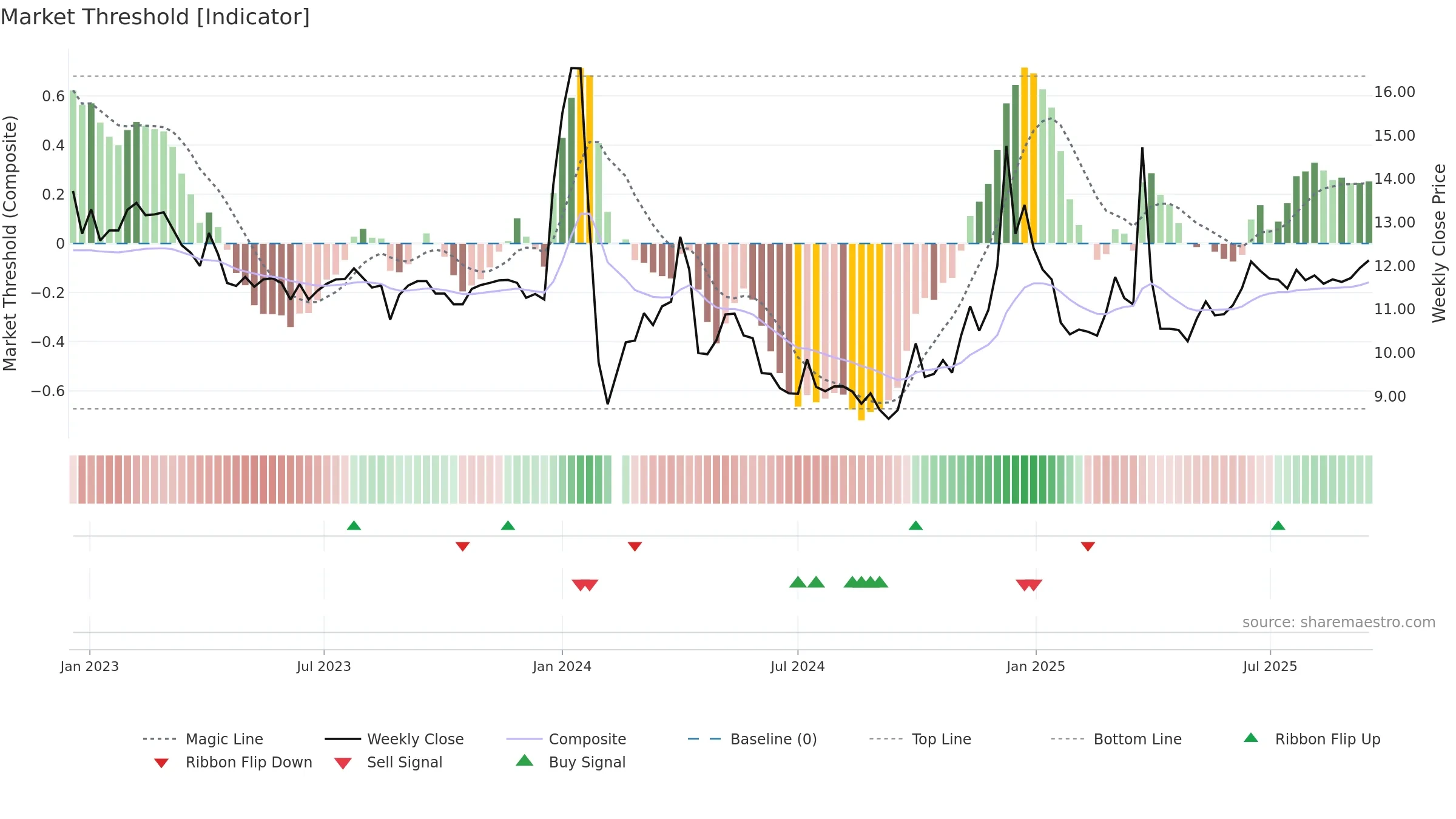Click the sell signal markers before Jan 2025
The width and height of the screenshot is (1456, 819).
1029,585
